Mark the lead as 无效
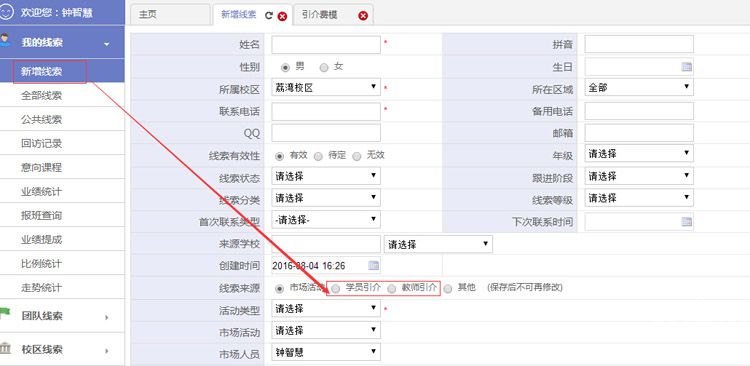Screen dimensions: 750x366 pyautogui.click(x=356, y=156)
